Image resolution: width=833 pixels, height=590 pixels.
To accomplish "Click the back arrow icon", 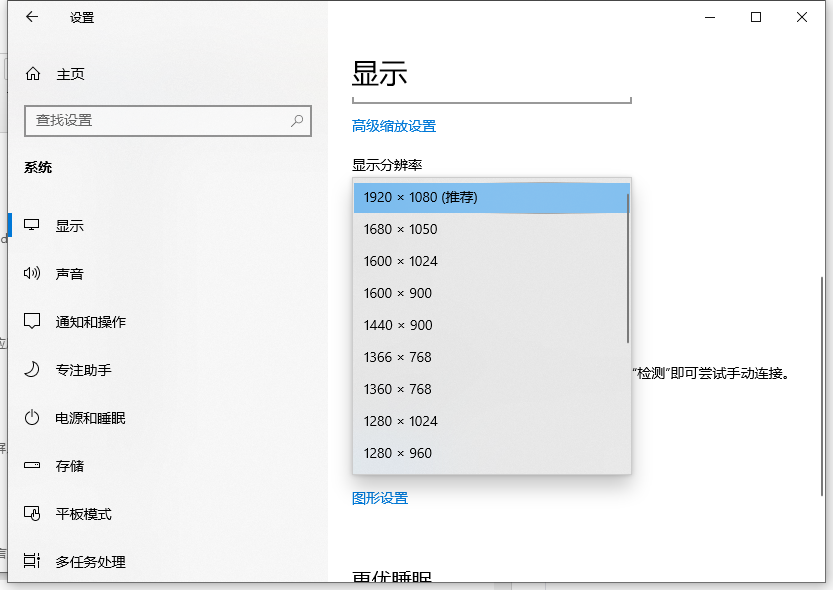I will pos(32,17).
